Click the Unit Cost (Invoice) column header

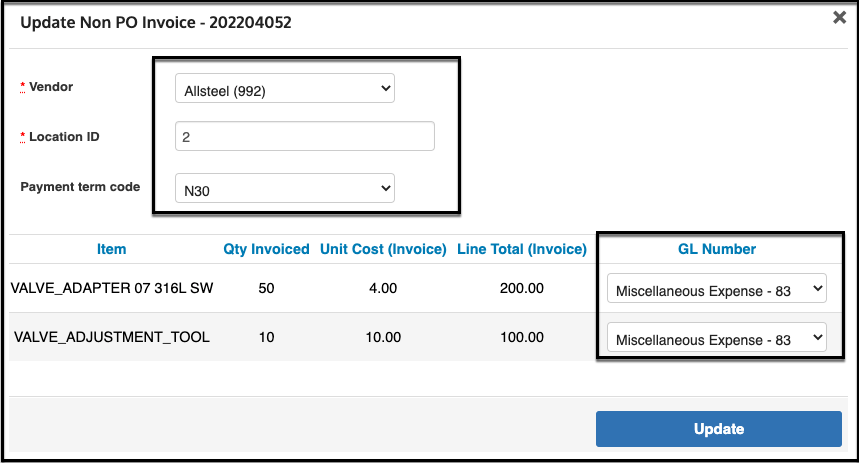click(383, 249)
